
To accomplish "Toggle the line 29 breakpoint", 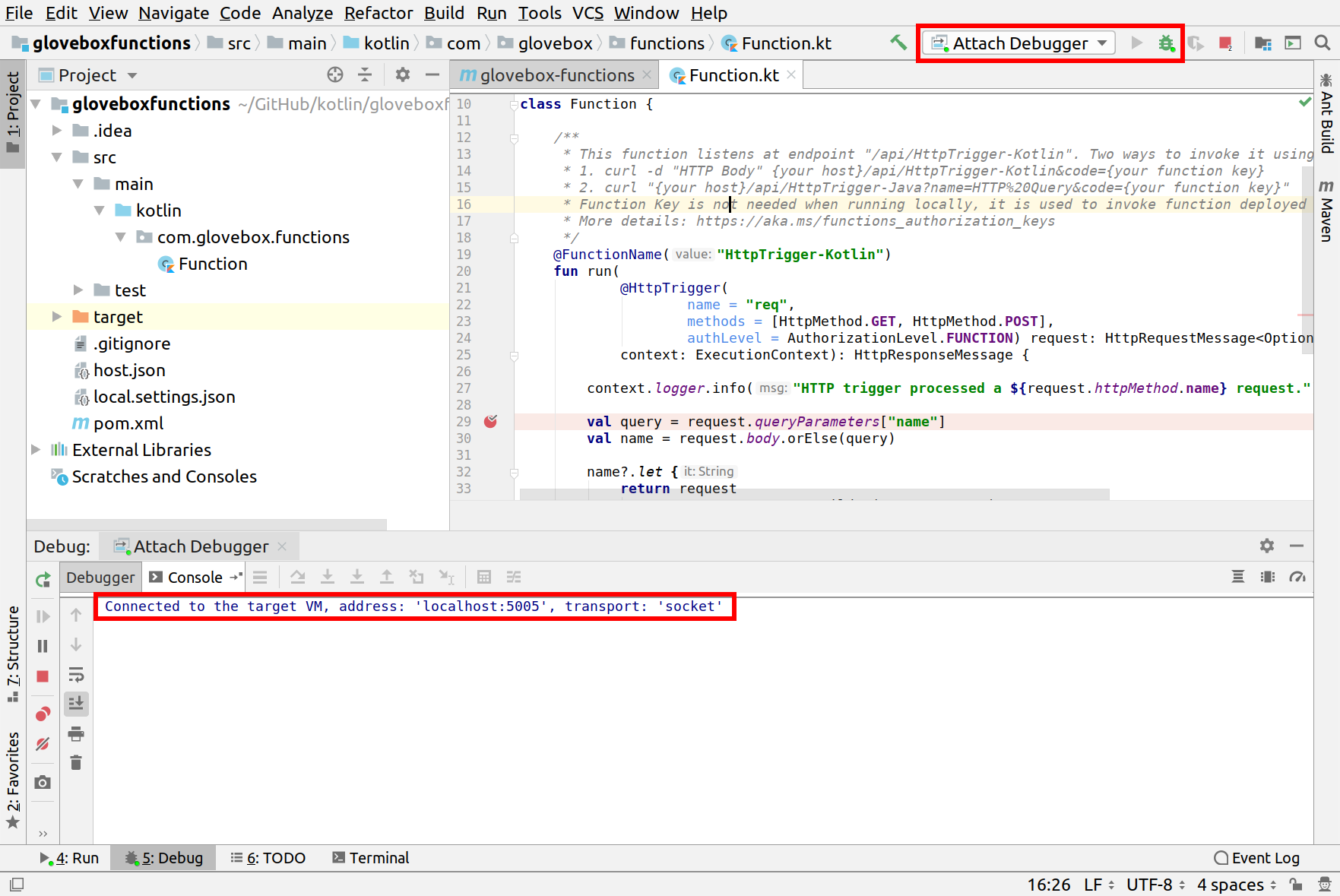I will tap(491, 421).
